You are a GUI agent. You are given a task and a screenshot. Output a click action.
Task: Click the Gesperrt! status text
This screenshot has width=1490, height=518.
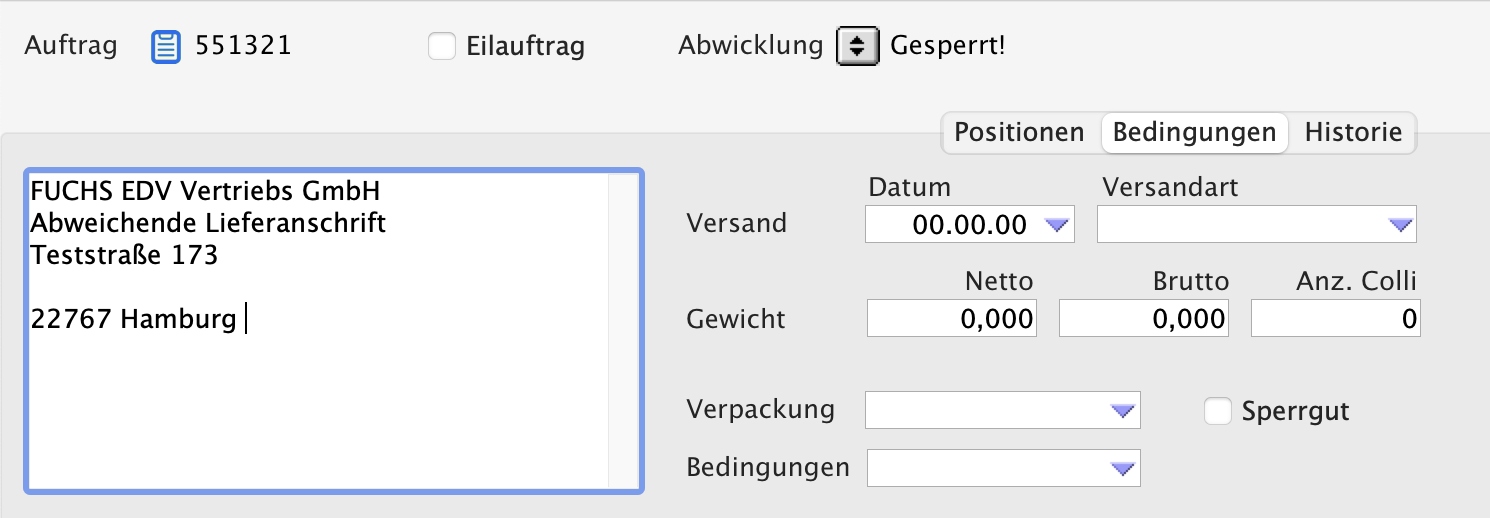coord(947,46)
